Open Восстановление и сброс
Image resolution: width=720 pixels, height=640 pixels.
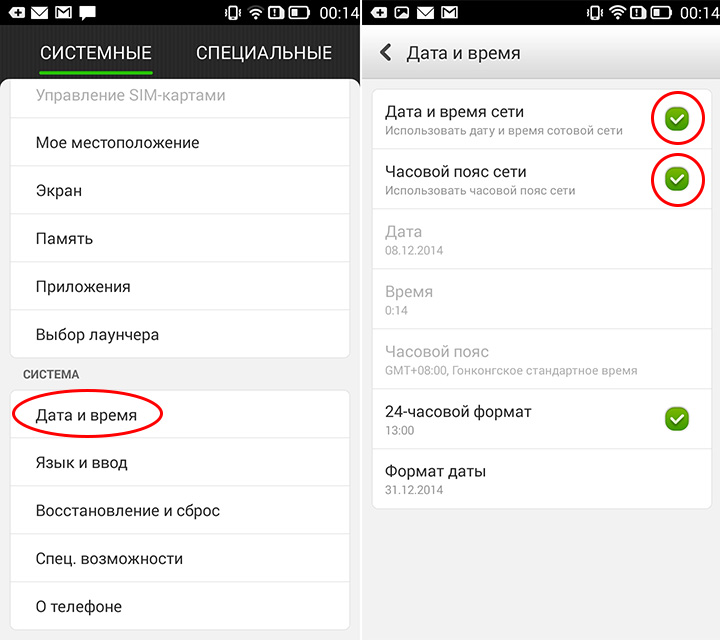point(180,510)
